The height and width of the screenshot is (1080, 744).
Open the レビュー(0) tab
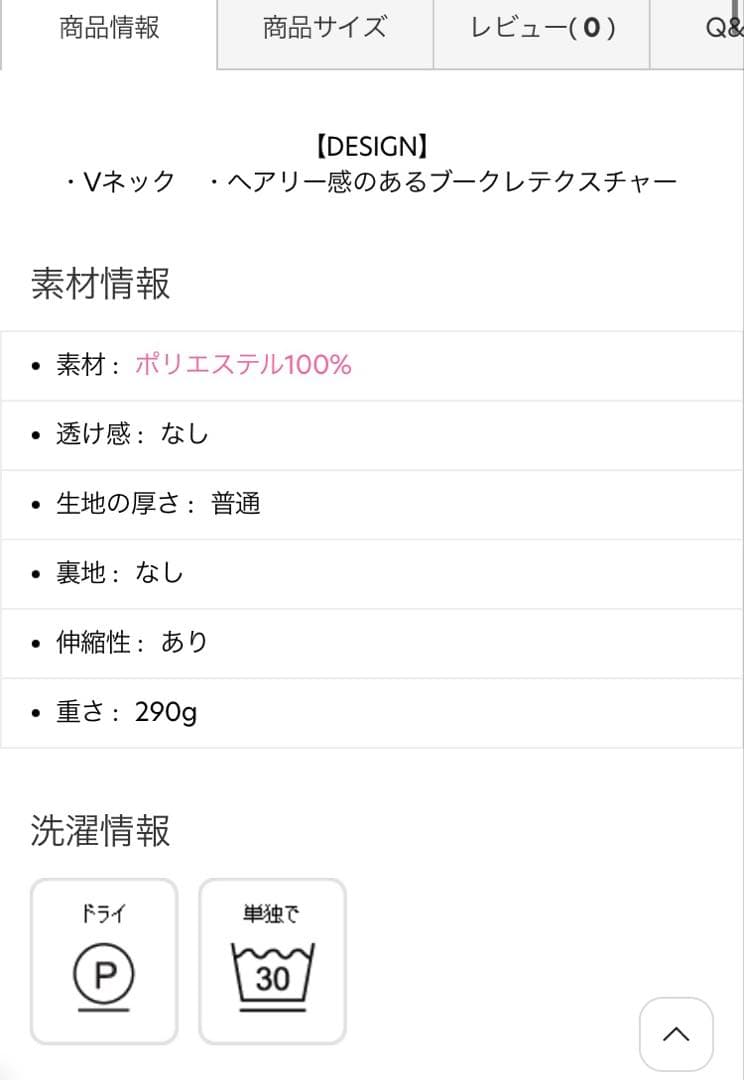tap(542, 28)
